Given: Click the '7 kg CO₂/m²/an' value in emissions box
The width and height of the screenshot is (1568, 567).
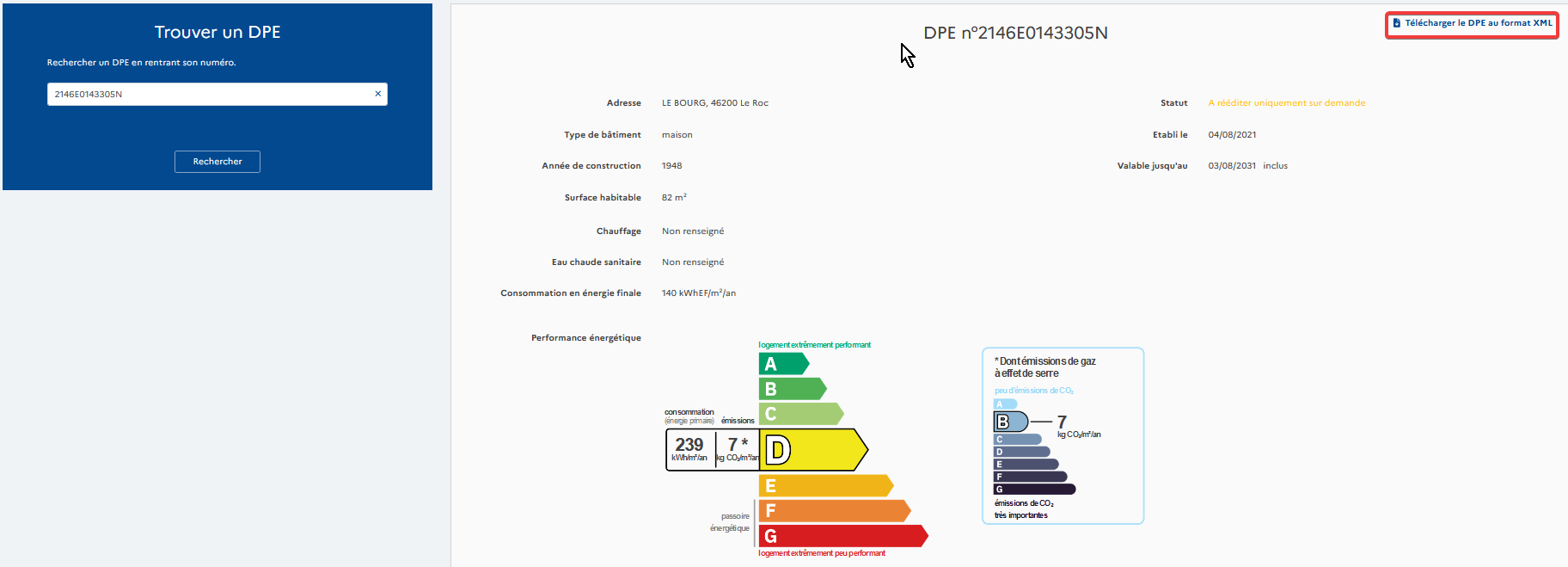Looking at the screenshot, I should 738,449.
